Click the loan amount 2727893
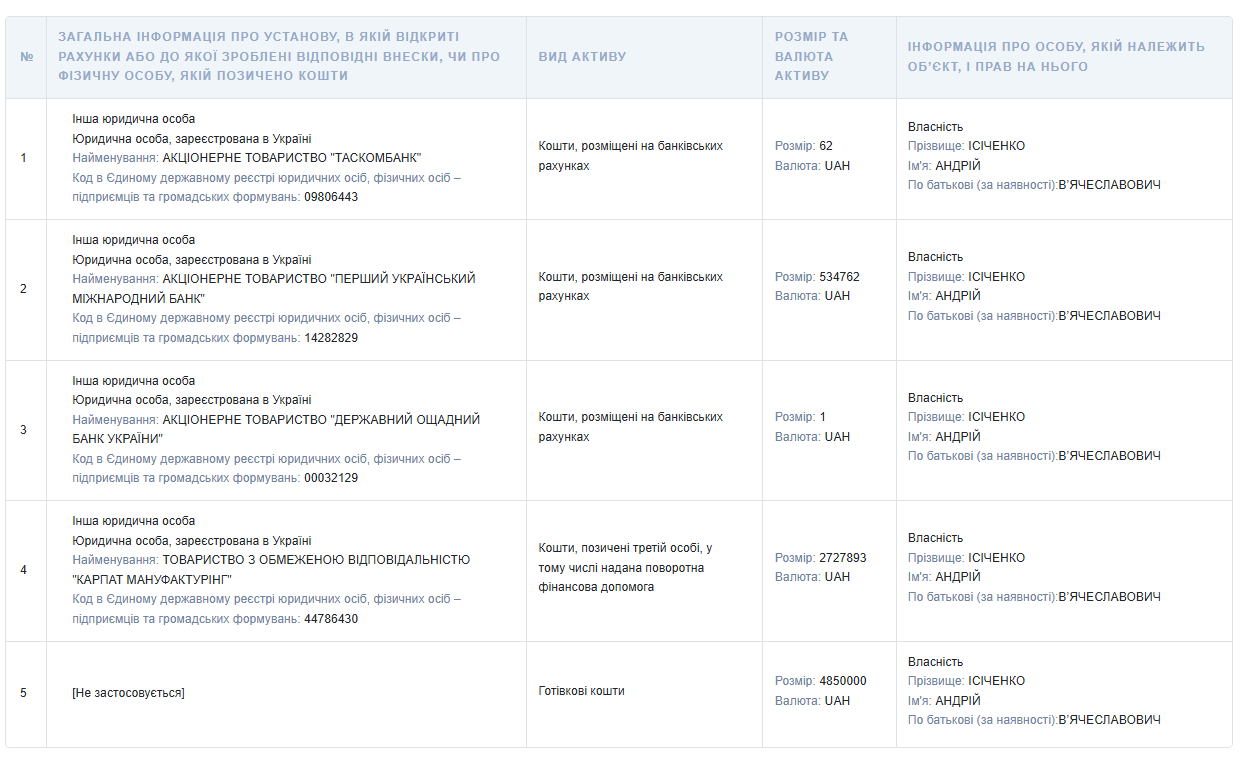Viewport: 1248px width, 762px height. (842, 558)
